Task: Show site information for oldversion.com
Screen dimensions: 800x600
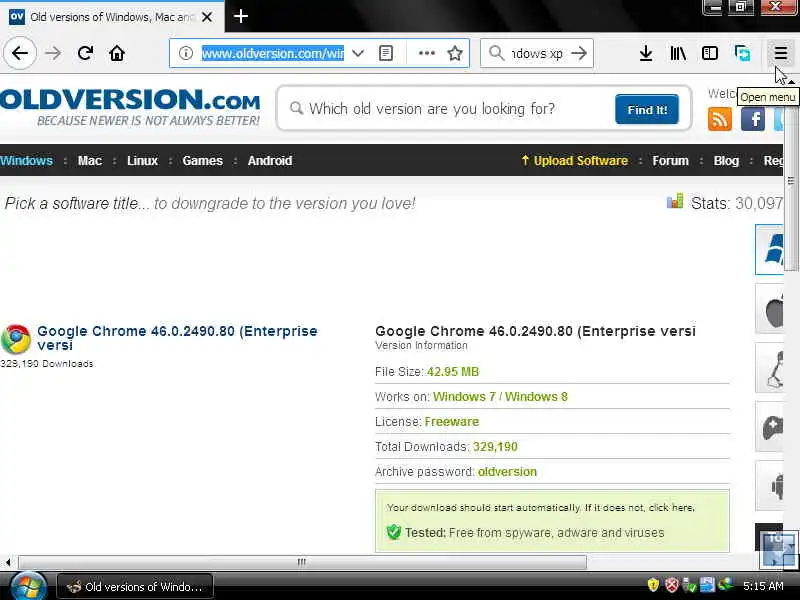Action: pos(186,53)
